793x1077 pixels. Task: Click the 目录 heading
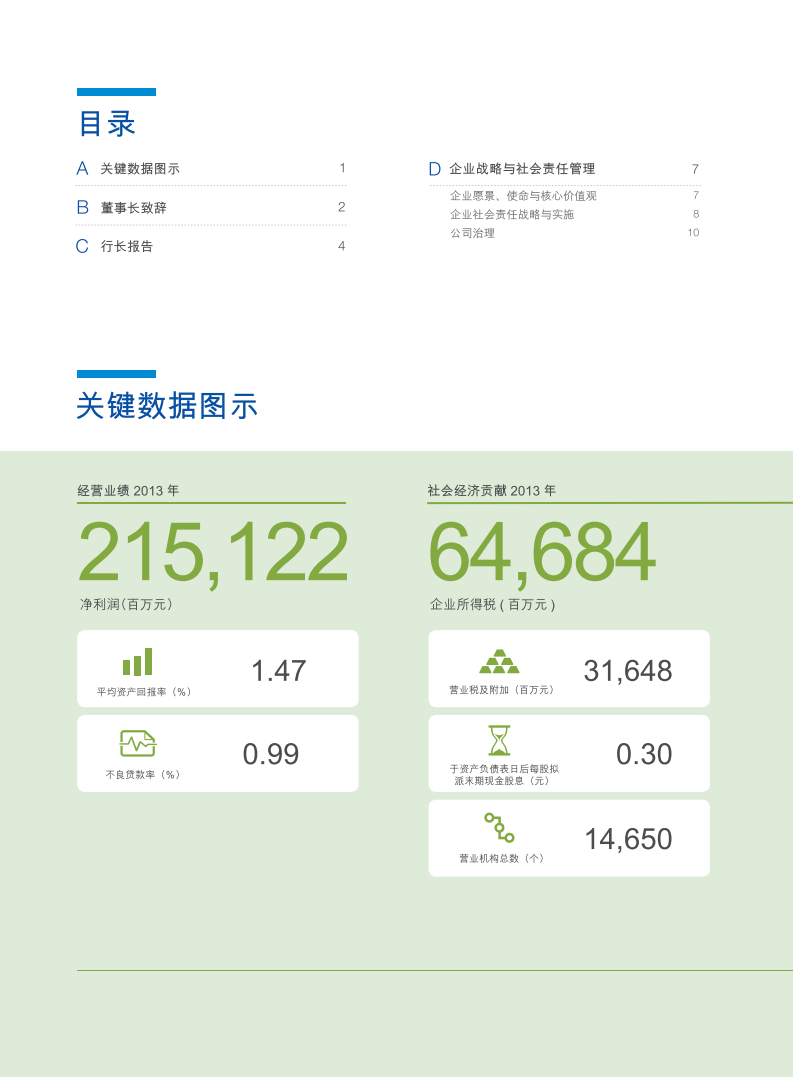pos(107,124)
